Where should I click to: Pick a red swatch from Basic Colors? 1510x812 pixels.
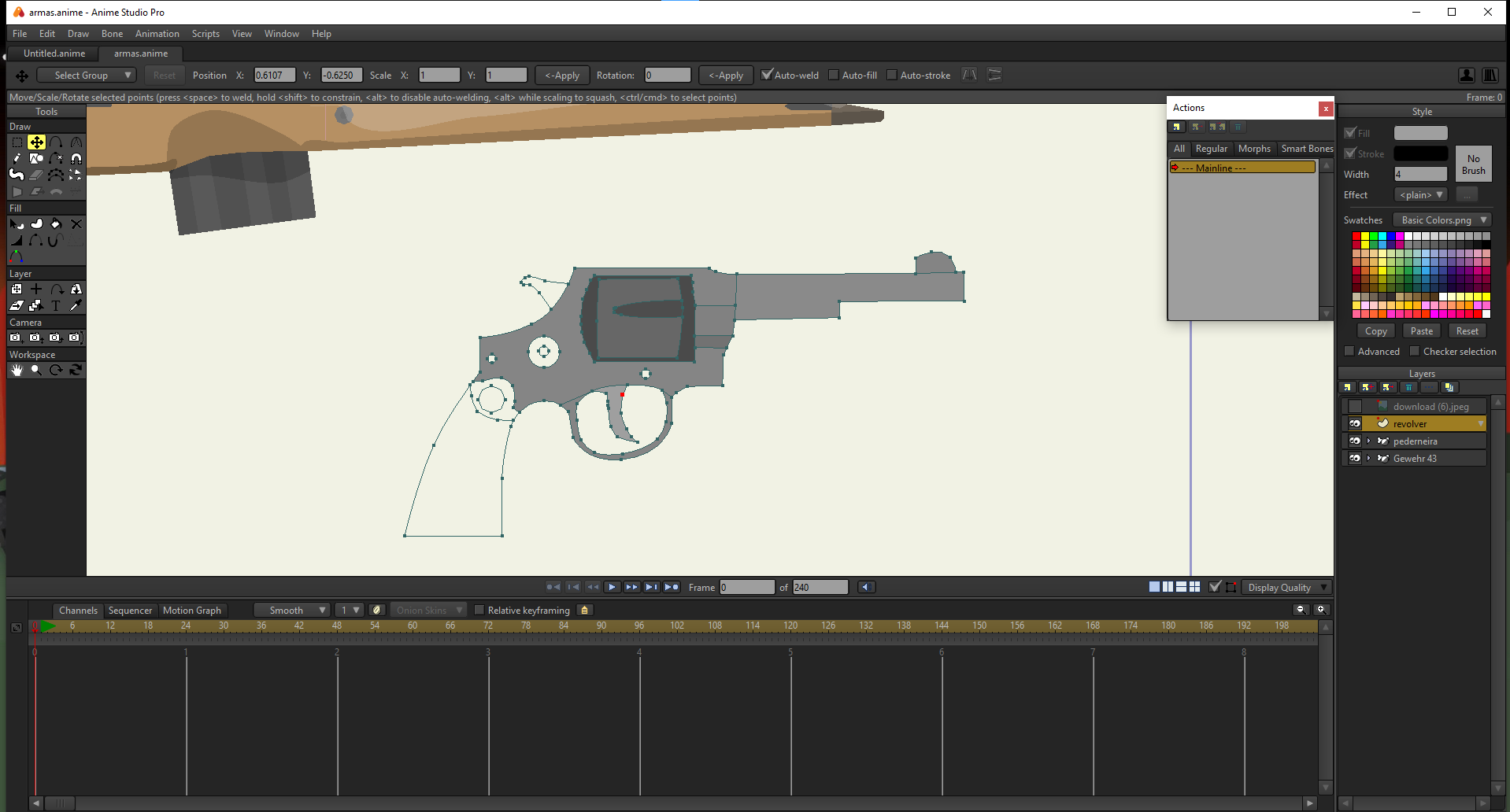point(1356,236)
